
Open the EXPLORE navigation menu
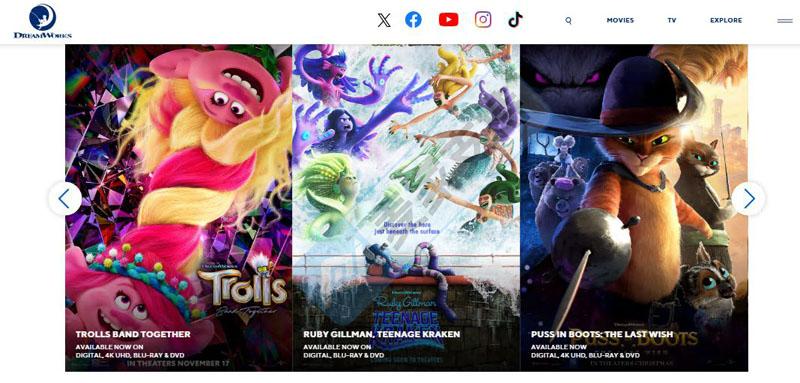(x=726, y=20)
